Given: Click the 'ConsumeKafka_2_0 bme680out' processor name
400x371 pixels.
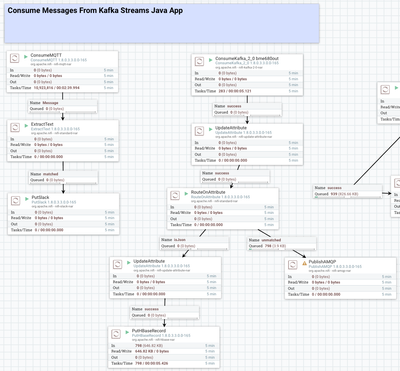Looking at the screenshot, I should pyautogui.click(x=247, y=58).
